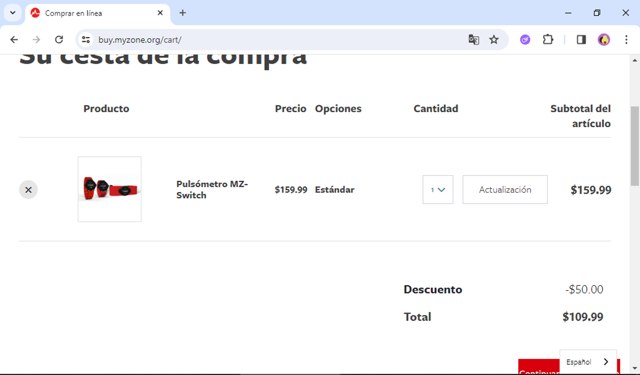Click the vertical page scrollbar thumb

click(x=635, y=146)
